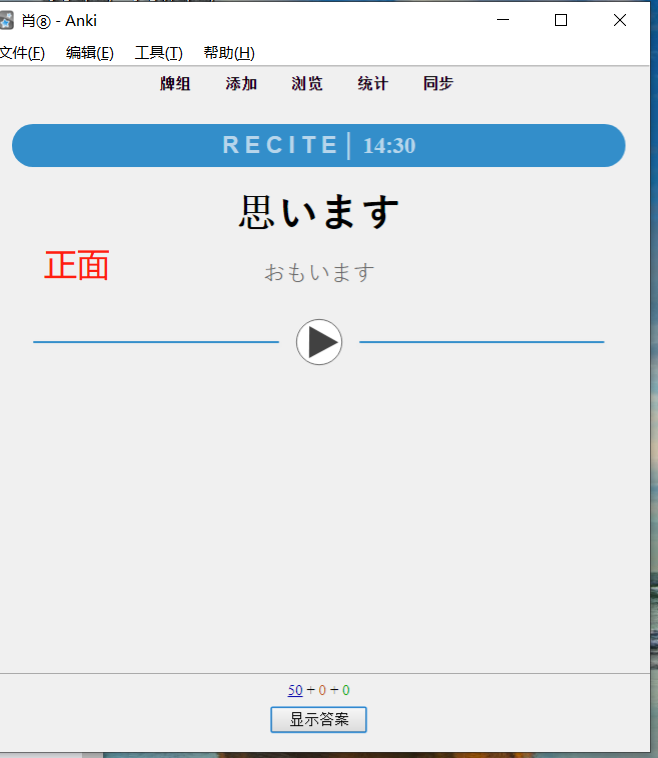Click the word 思います
Viewport: 658px width, 758px height.
(319, 212)
